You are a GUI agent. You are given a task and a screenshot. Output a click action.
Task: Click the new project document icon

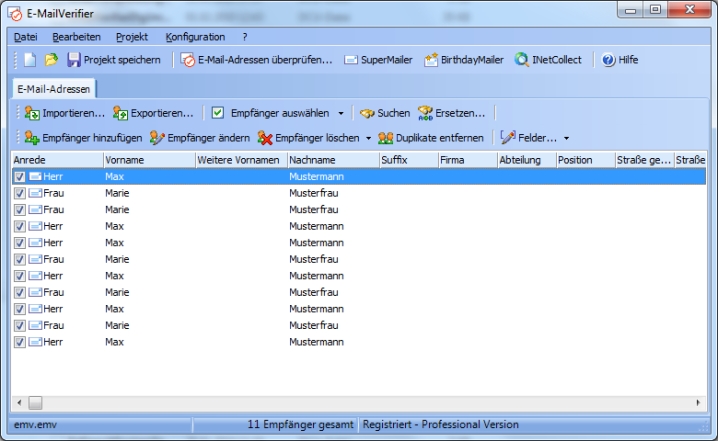(x=30, y=60)
